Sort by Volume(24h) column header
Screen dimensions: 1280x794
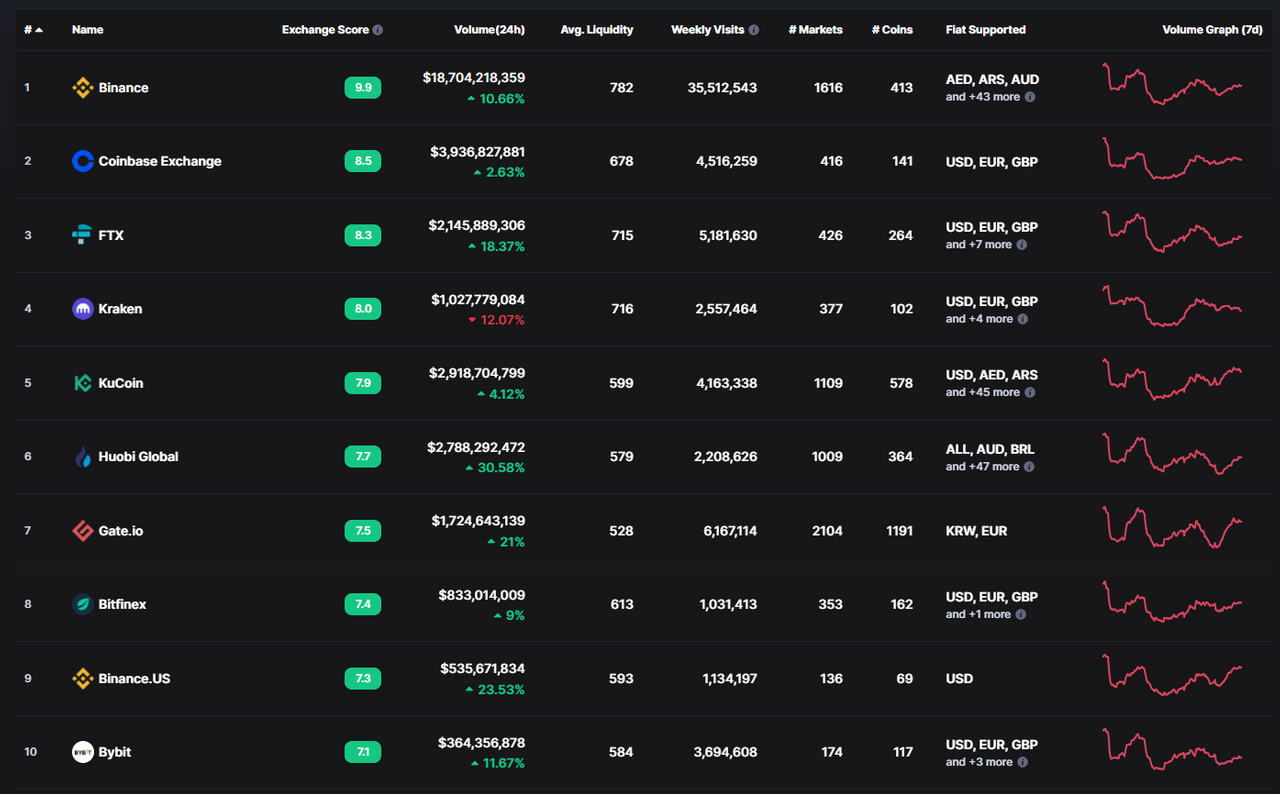489,30
